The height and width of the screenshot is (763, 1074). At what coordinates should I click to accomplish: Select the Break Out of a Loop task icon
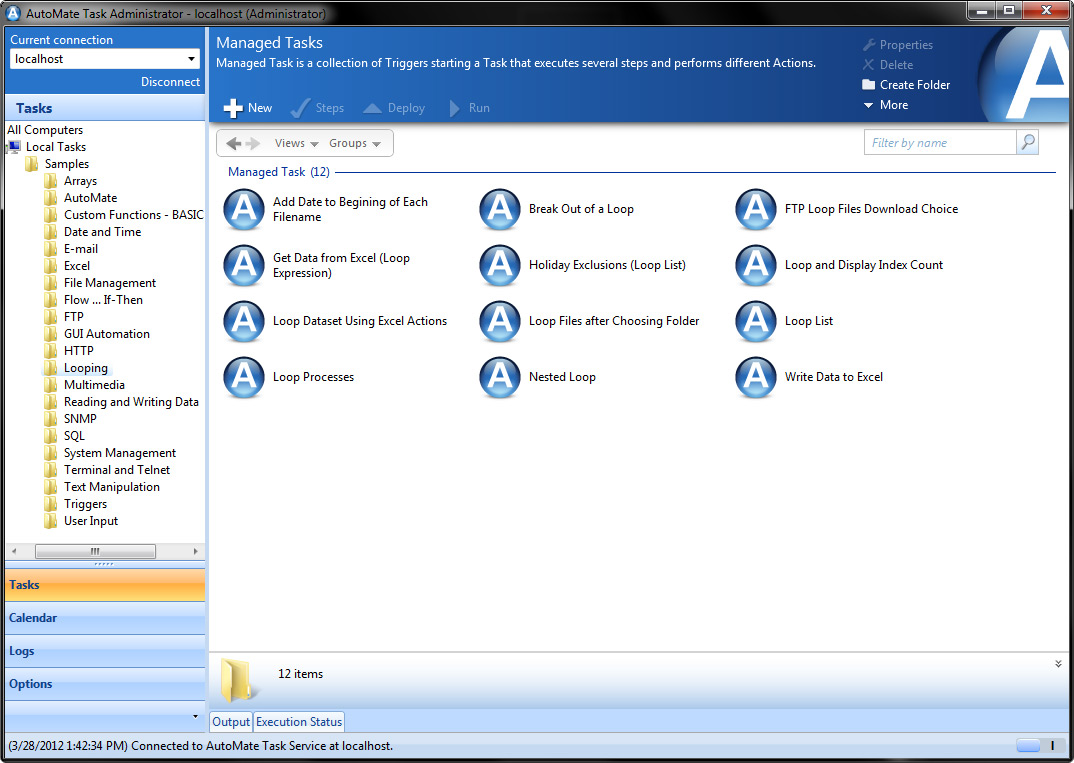pos(500,210)
